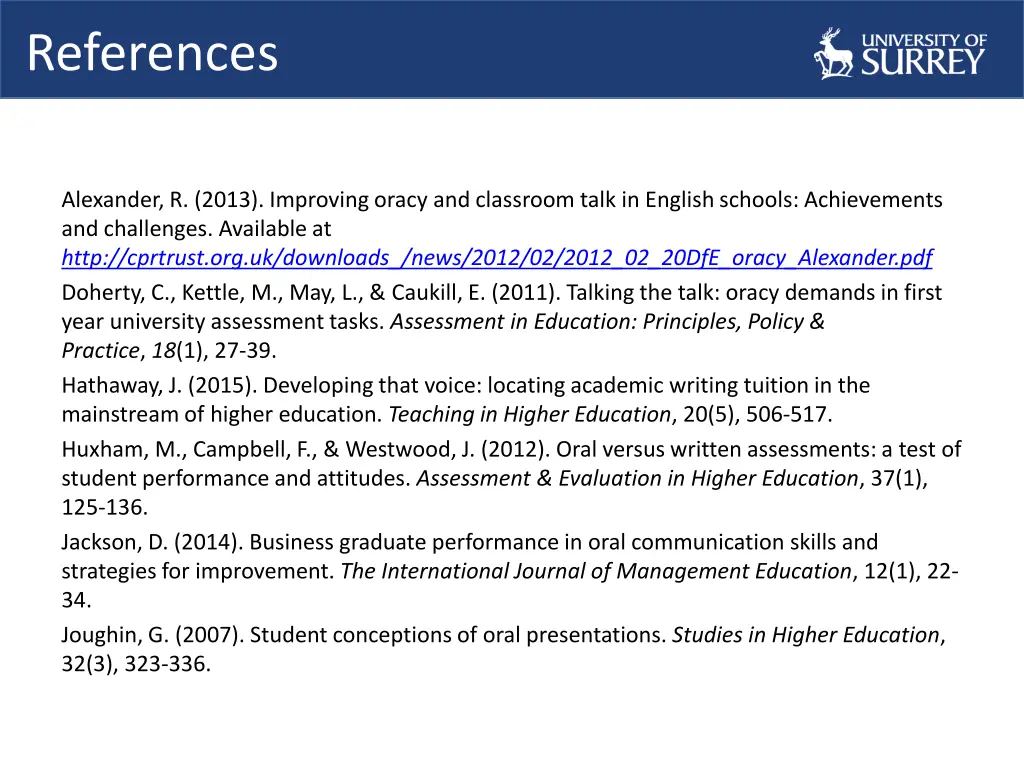Click Assessment & Evaluation in Higher Education text
This screenshot has height=768, width=1024.
coord(637,479)
